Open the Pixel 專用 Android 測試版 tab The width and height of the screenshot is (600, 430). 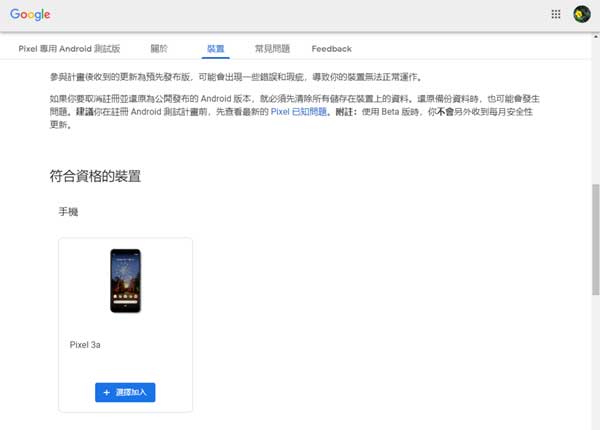69,49
